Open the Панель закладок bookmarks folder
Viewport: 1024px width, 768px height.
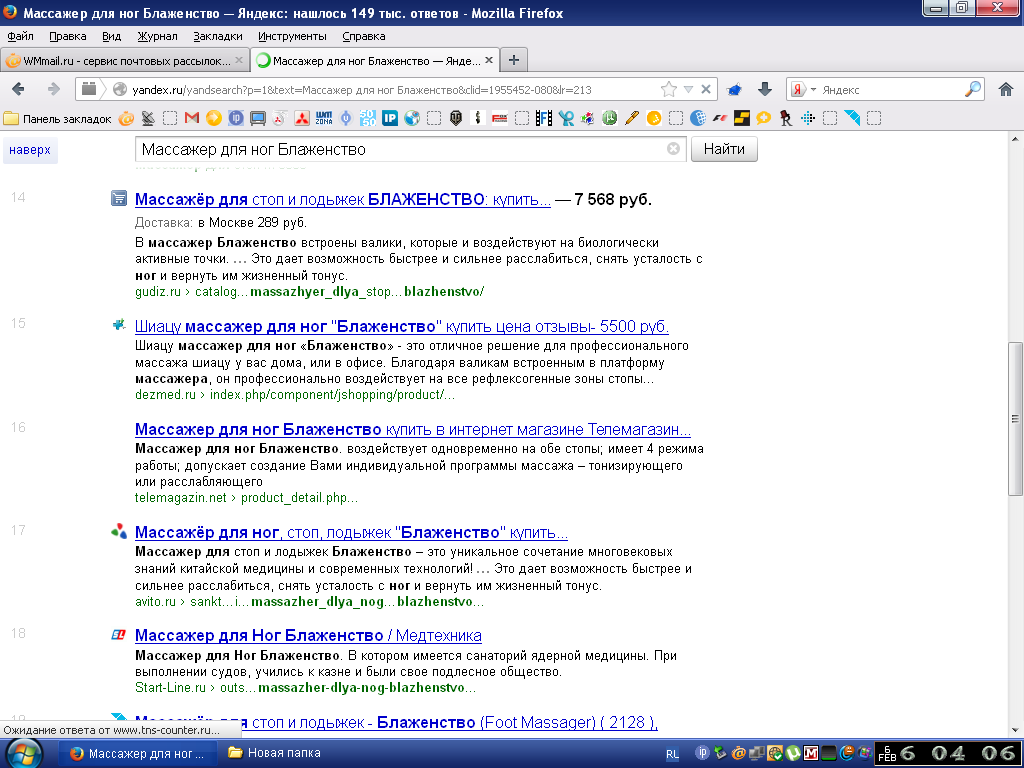57,119
